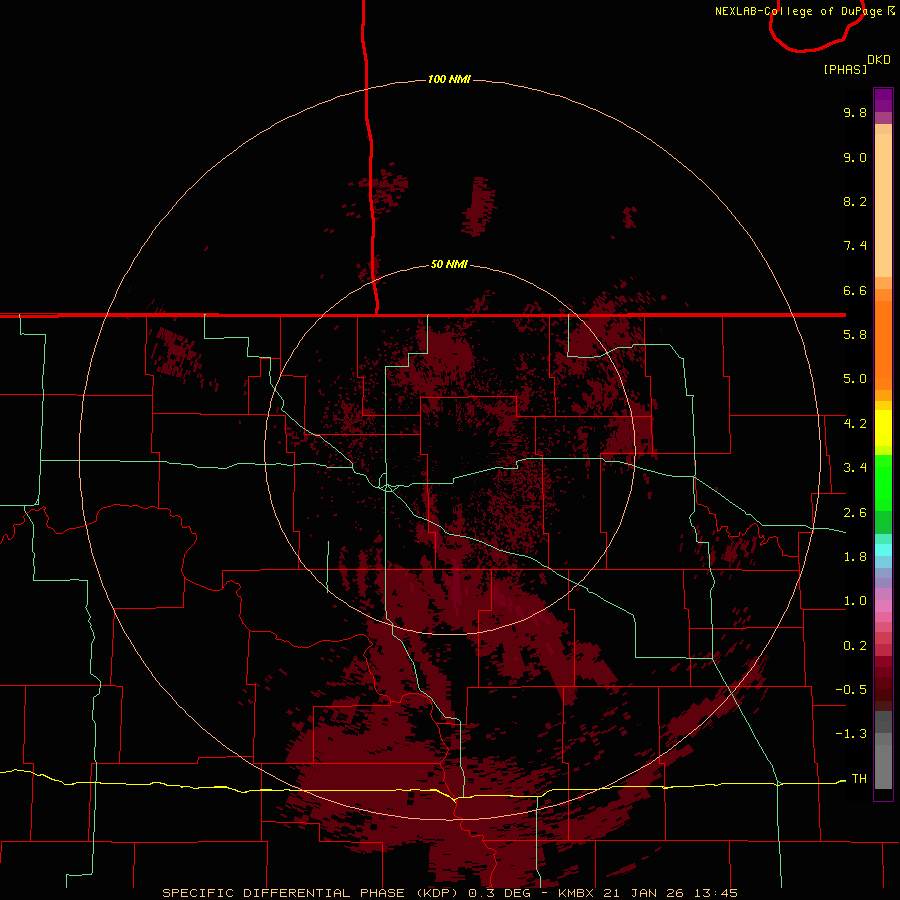Viewport: 900px width, 900px height.
Task: Click the 100 NMI range ring label
Action: [x=449, y=79]
